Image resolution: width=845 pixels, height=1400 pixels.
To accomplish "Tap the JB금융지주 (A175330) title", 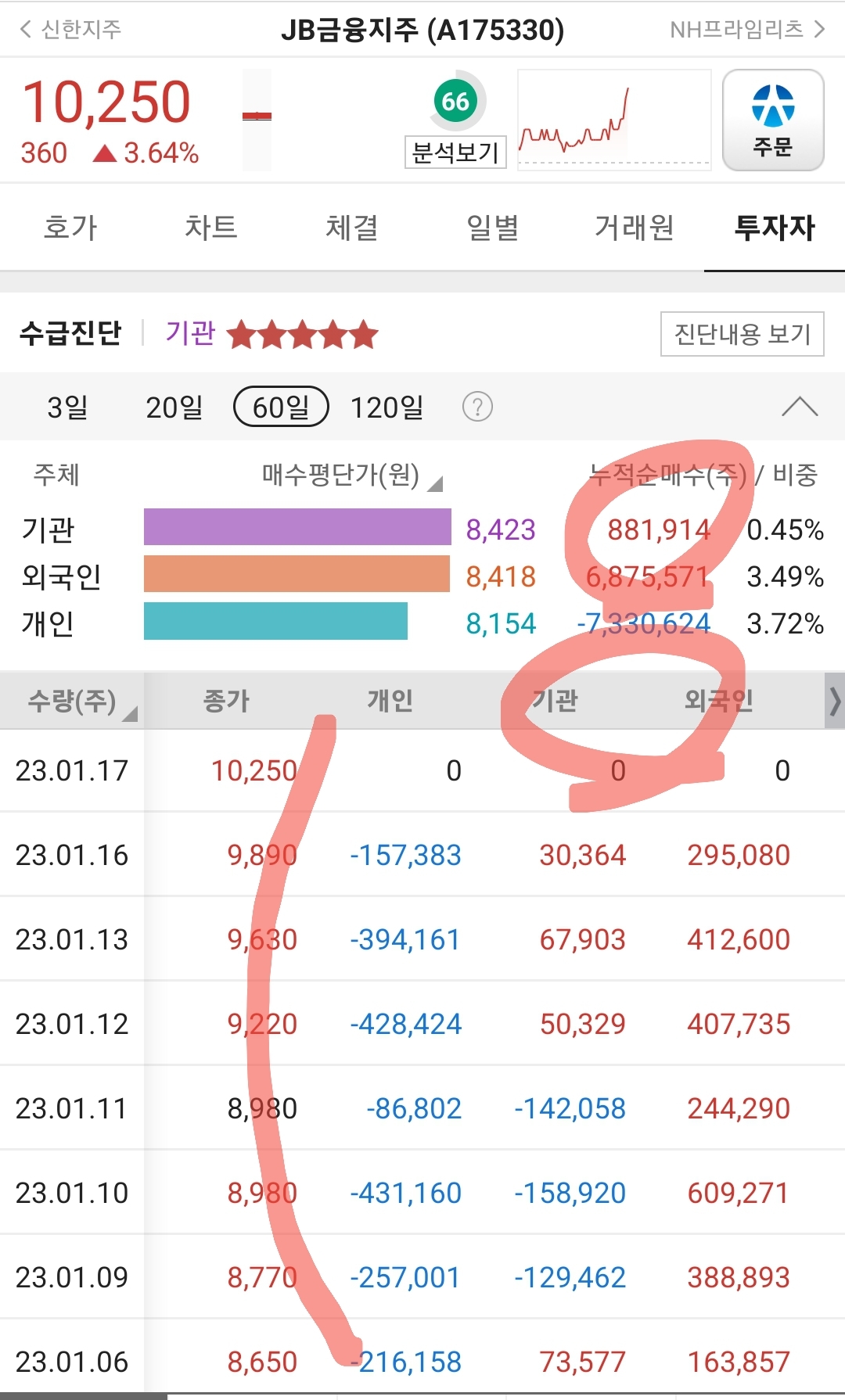I will pos(422,30).
